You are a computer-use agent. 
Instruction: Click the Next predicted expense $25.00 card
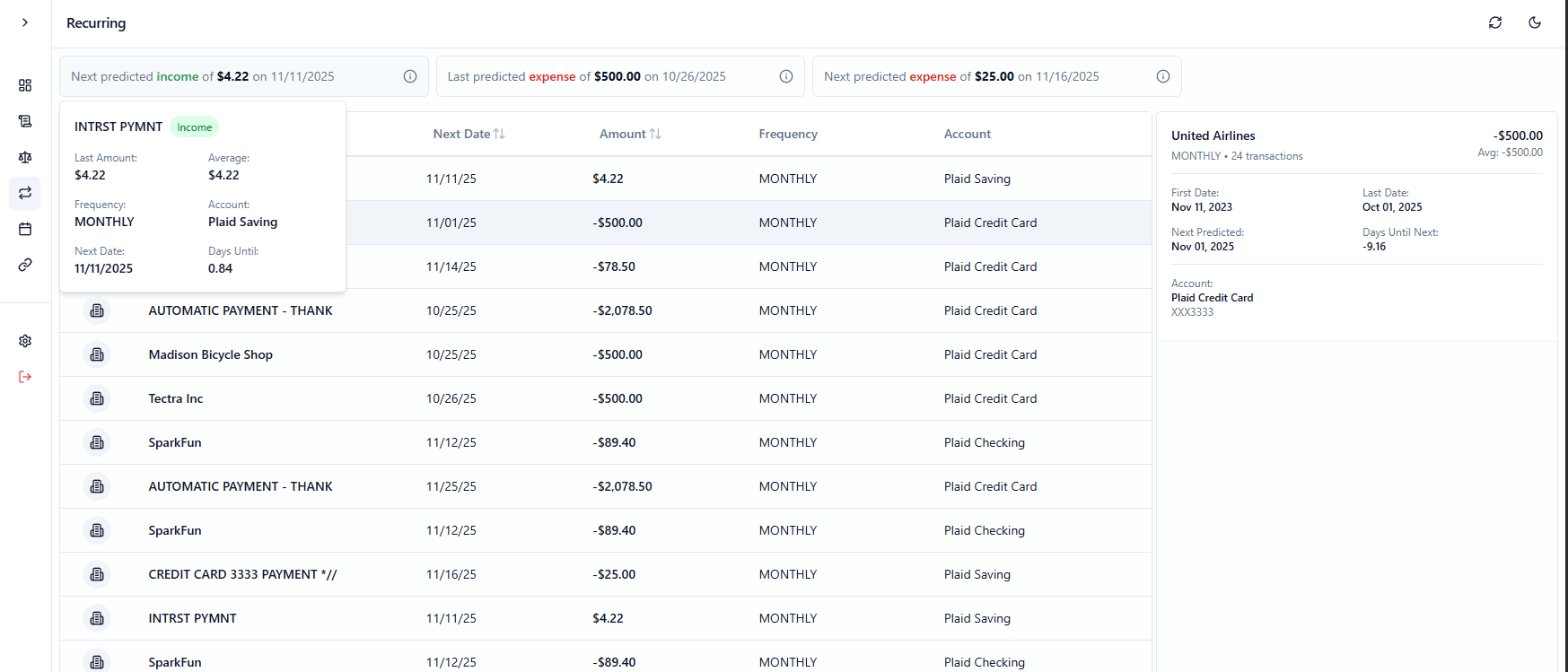(997, 76)
